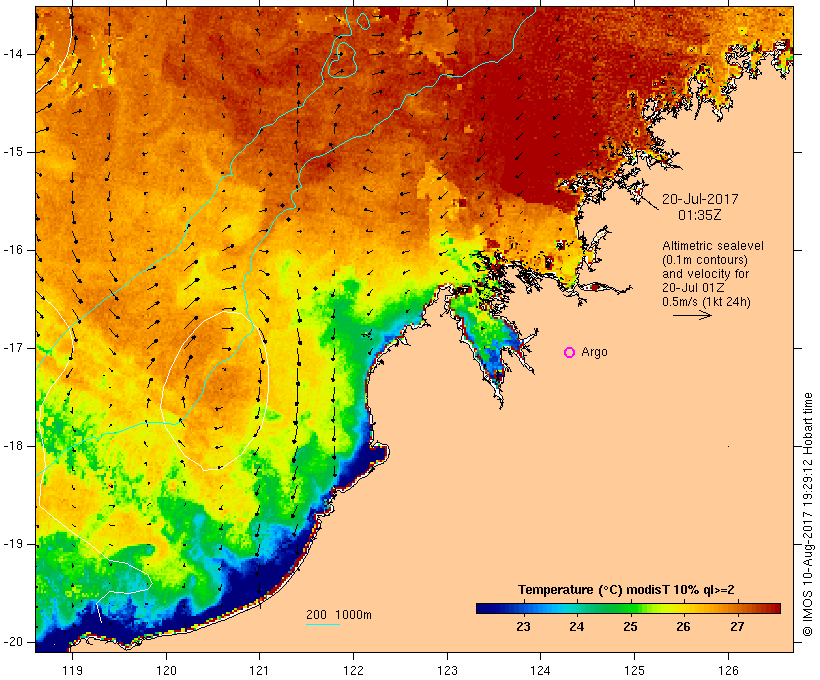The height and width of the screenshot is (680, 820).
Task: Click the '-19' latitude axis label
Action: (x=13, y=544)
